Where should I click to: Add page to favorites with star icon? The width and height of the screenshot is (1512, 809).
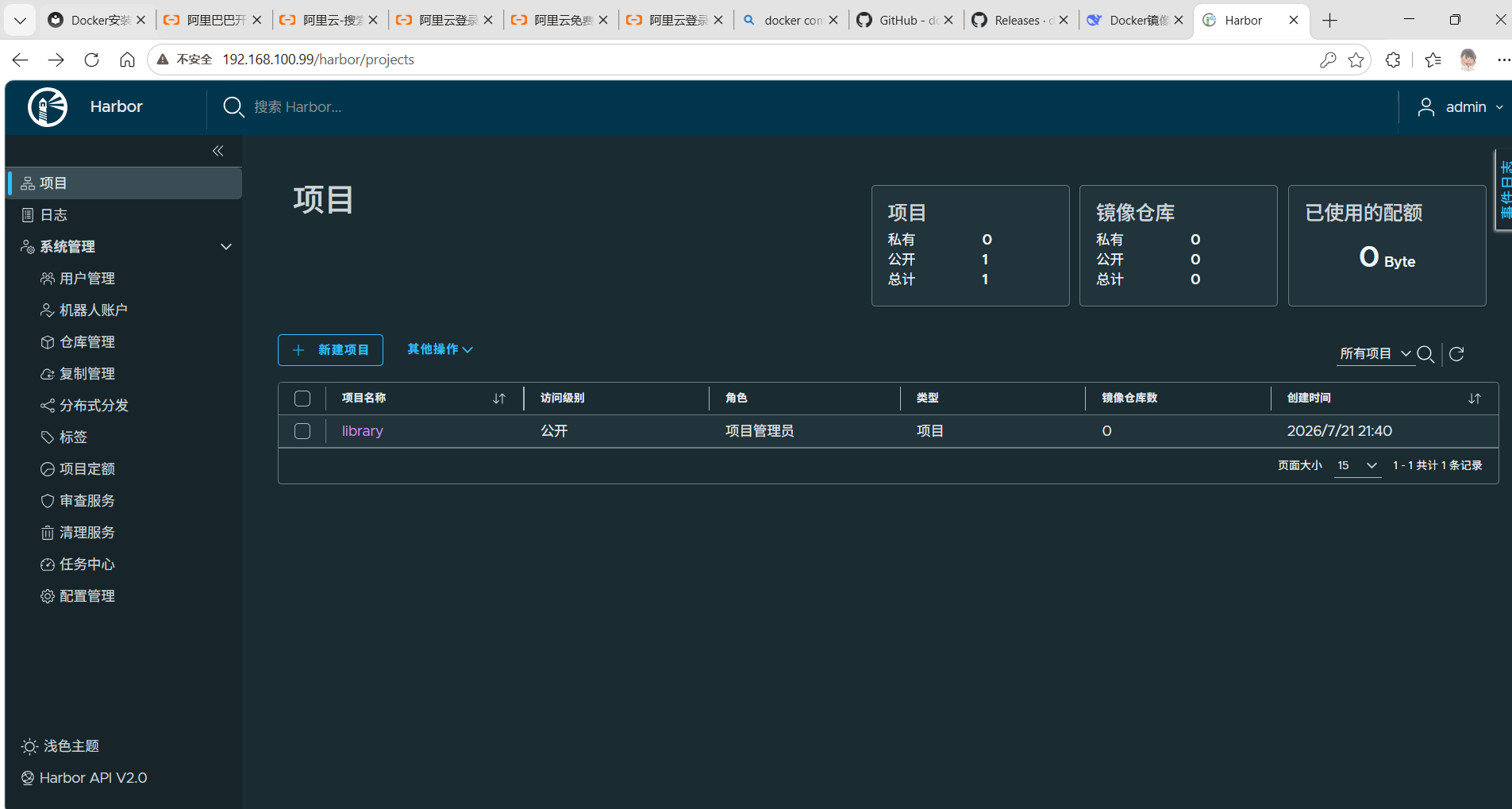(x=1356, y=60)
